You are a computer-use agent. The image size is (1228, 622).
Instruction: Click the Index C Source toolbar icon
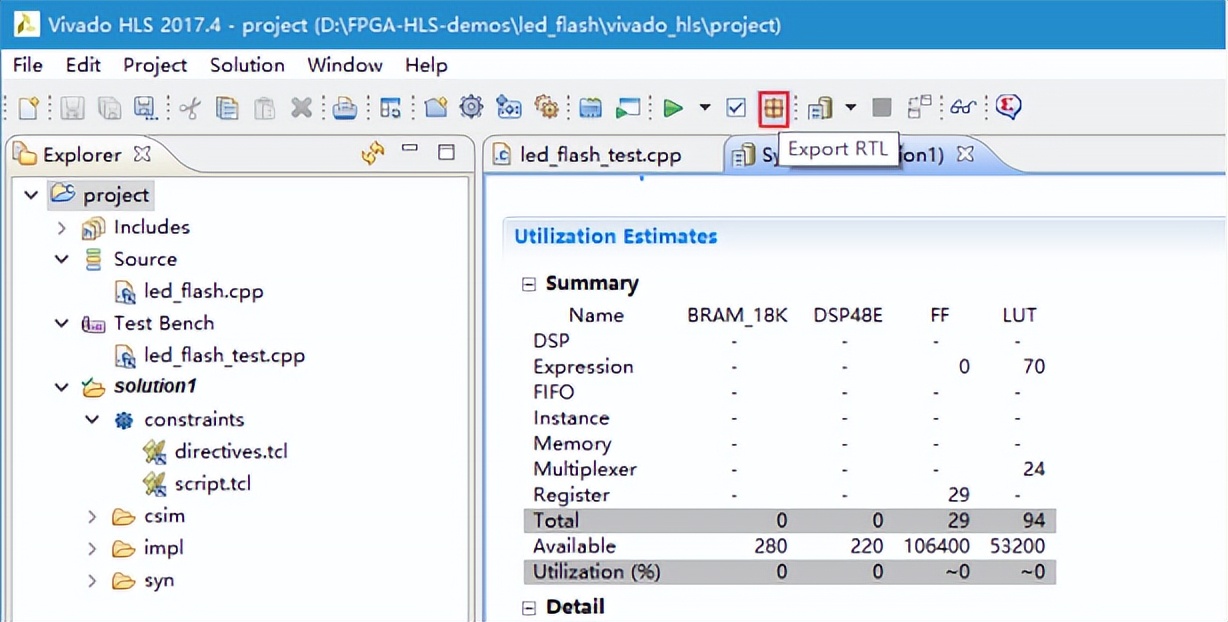click(590, 107)
